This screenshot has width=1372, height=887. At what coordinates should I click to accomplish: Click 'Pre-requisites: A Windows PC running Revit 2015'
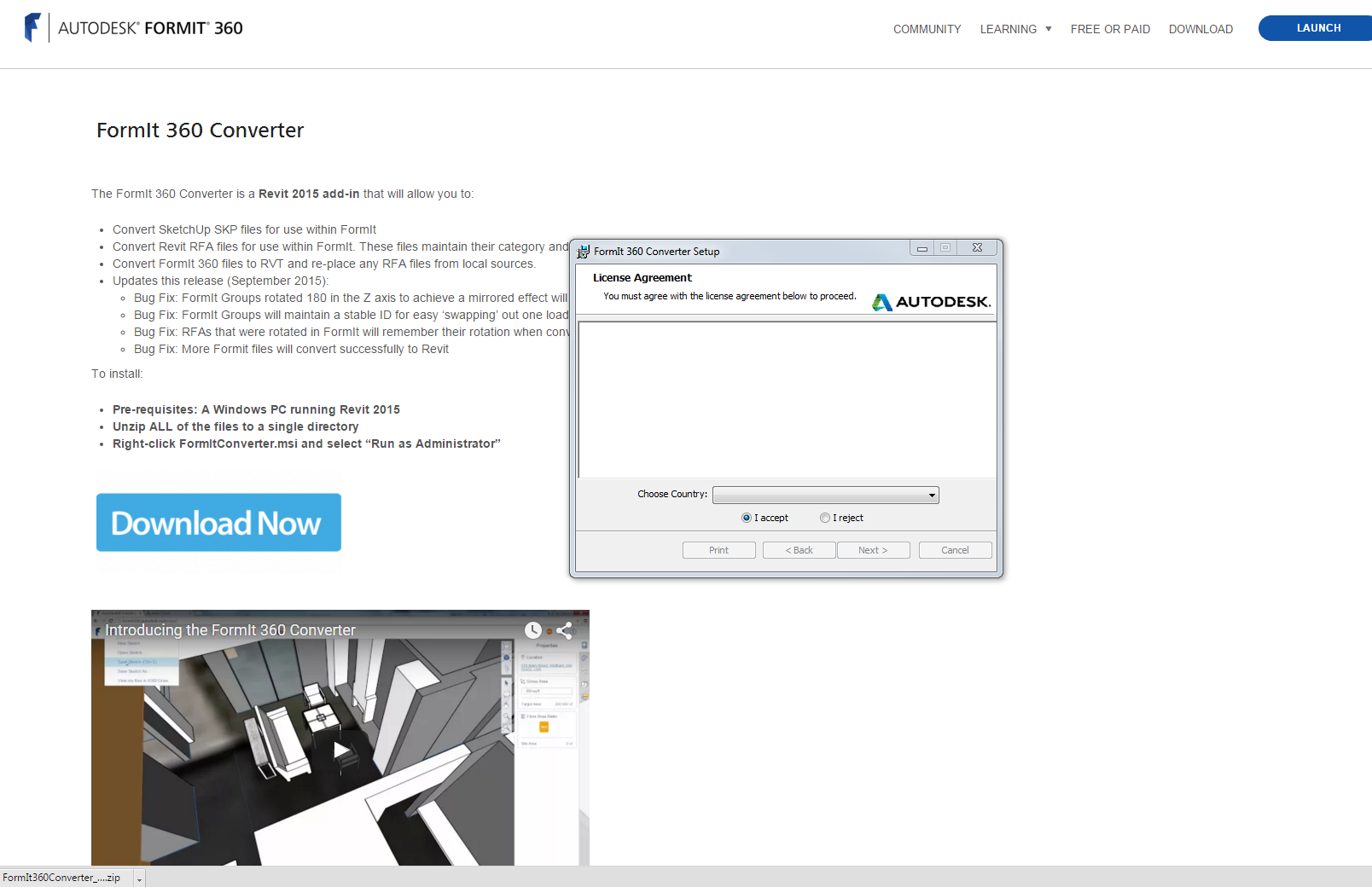256,409
